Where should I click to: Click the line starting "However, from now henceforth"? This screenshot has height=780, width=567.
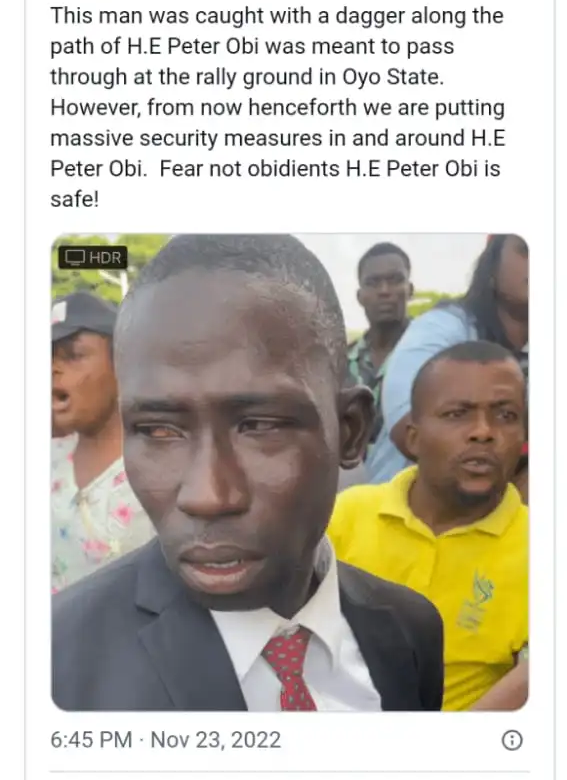click(278, 107)
